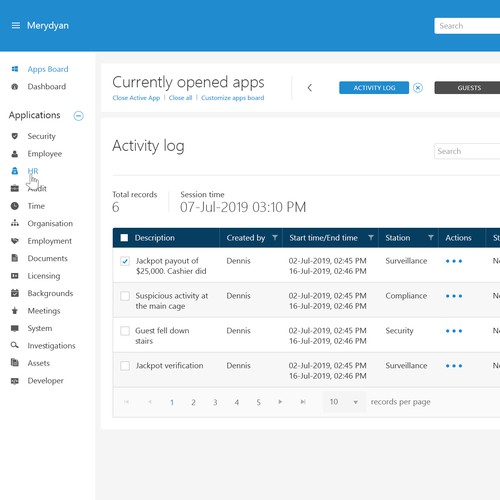Collapse the Applications section
Image resolution: width=500 pixels, height=500 pixels.
(x=78, y=116)
